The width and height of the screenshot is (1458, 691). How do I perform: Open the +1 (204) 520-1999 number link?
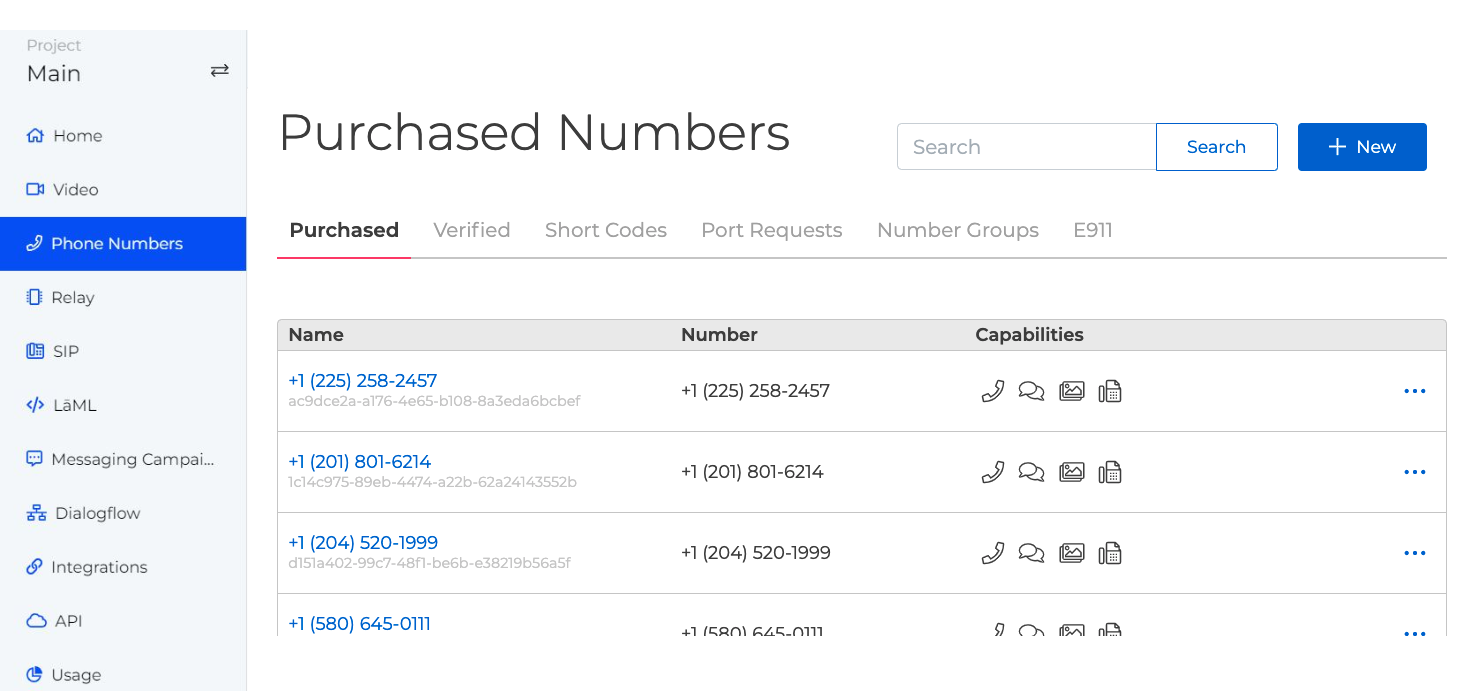[x=362, y=542]
